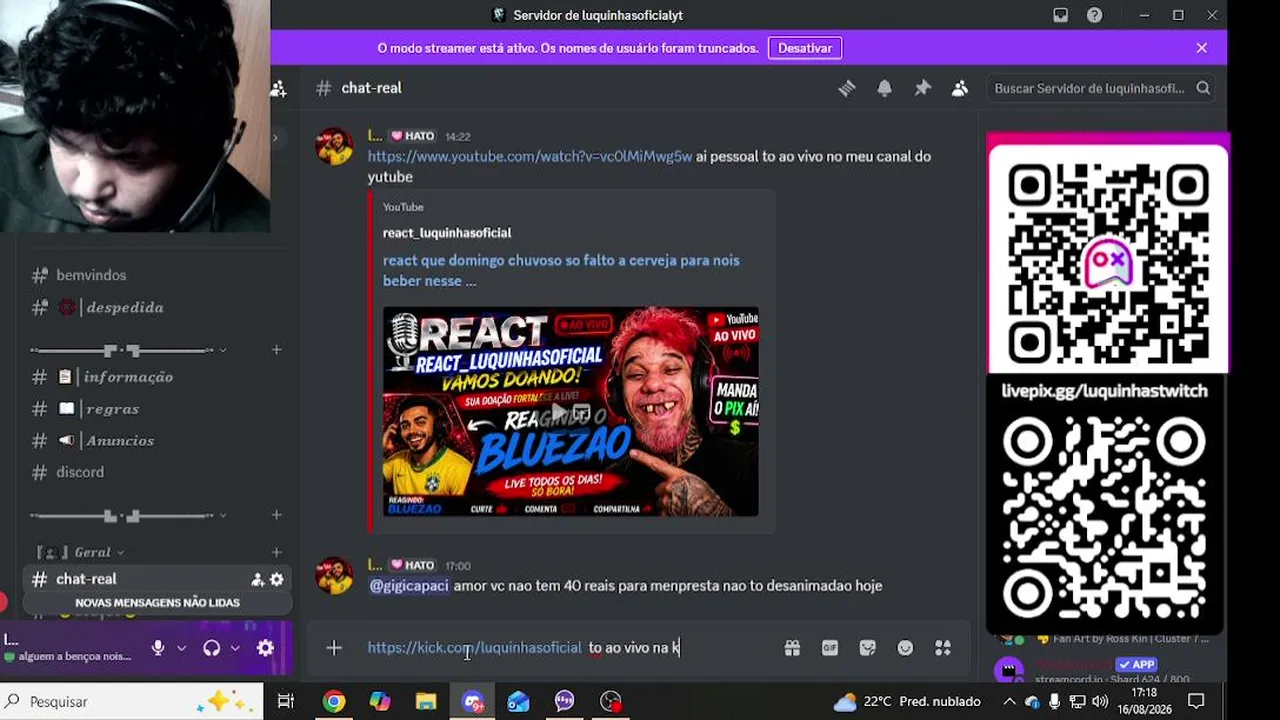
Task: Open notification settings bell icon
Action: (885, 88)
